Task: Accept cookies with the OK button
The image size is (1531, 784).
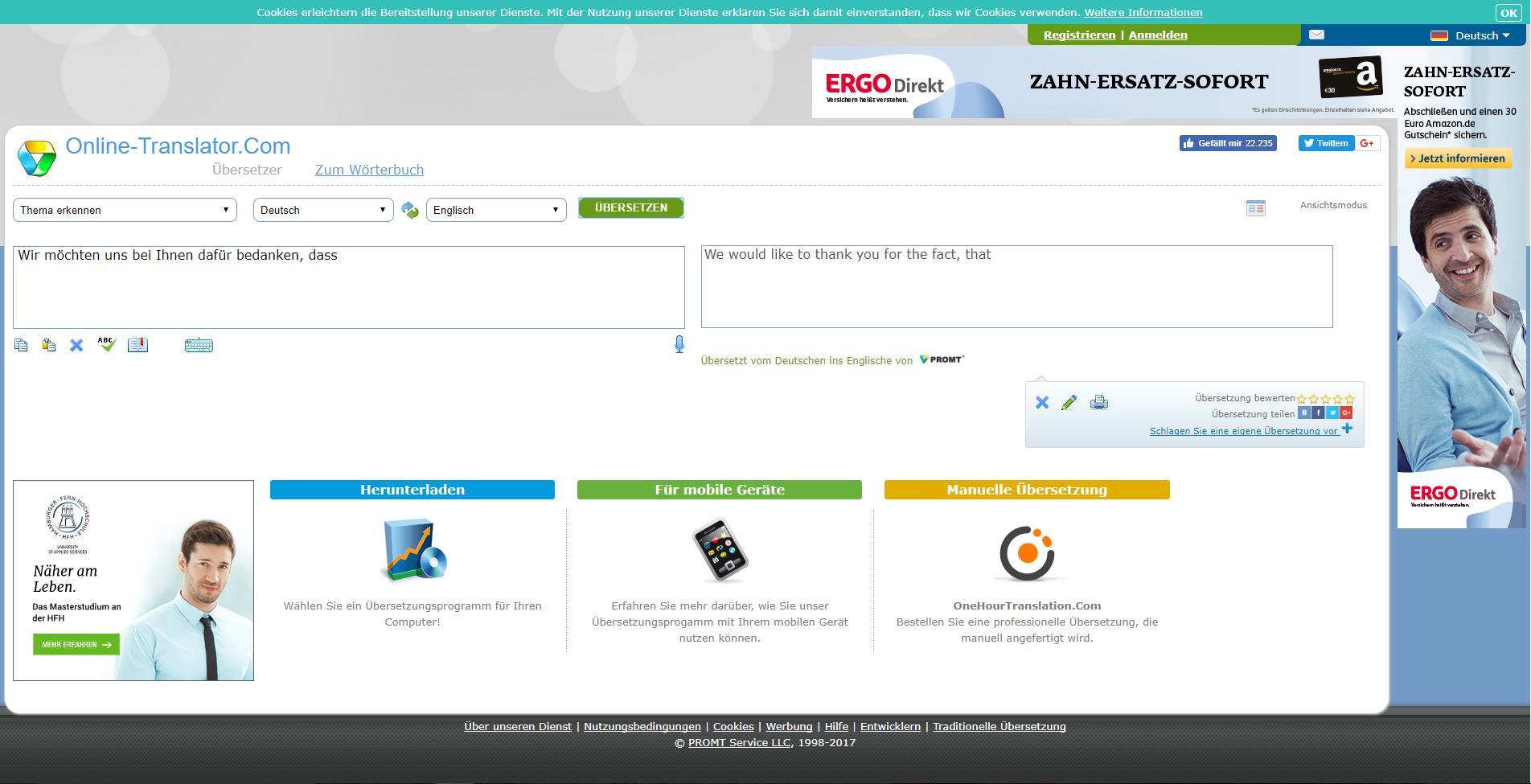Action: pos(1508,12)
